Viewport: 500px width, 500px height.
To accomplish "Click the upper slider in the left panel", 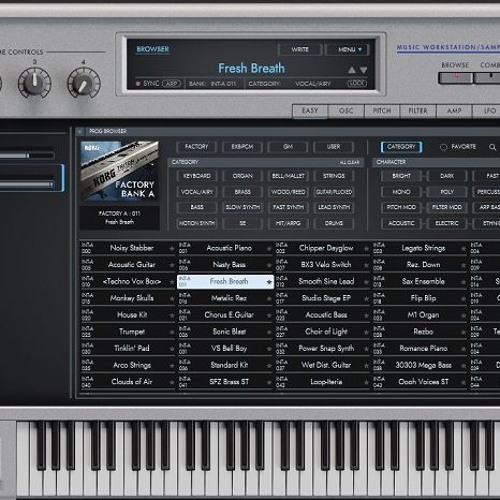I will pos(27,156).
